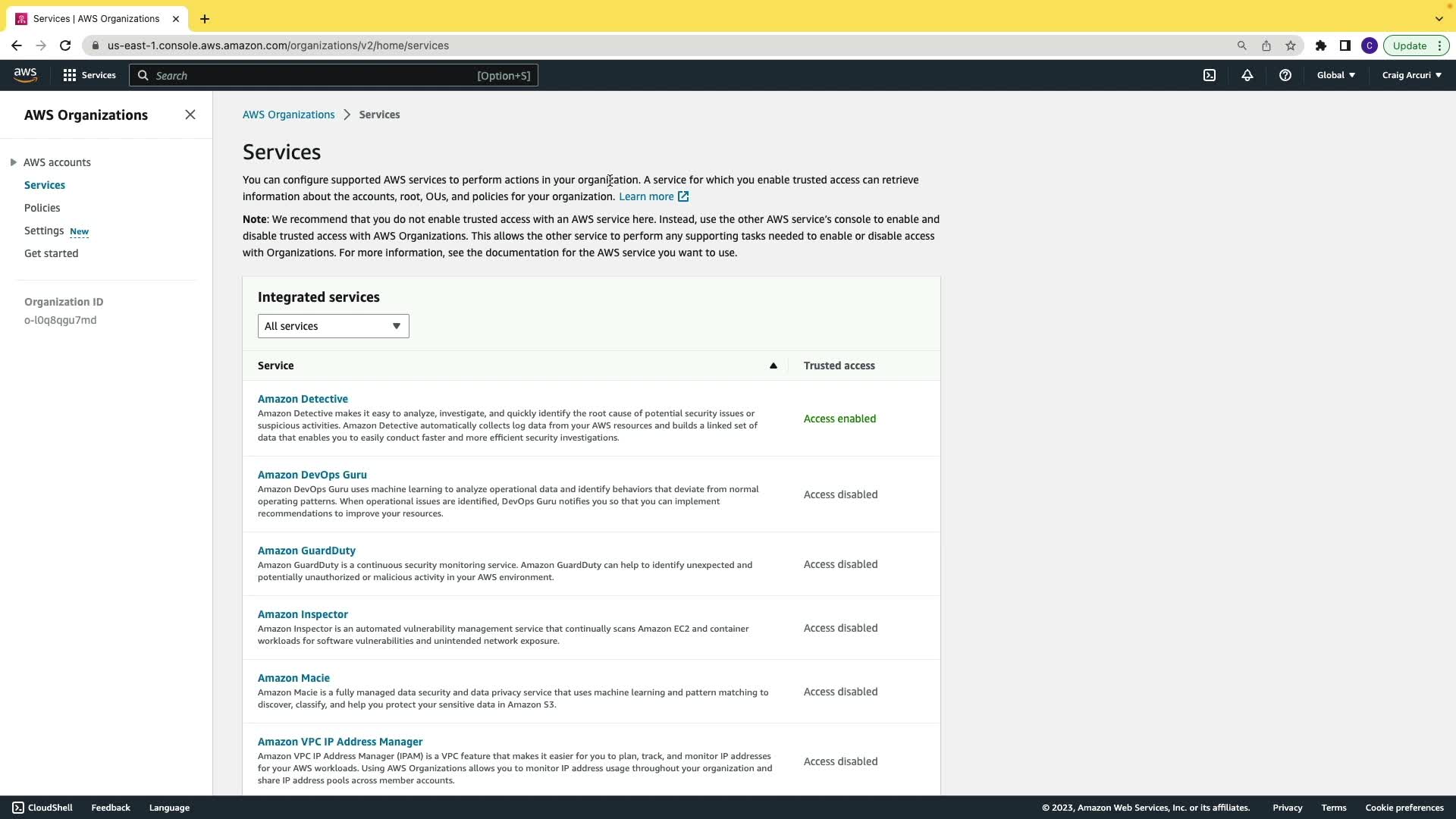The width and height of the screenshot is (1456, 819).
Task: Bookmark this page with star icon
Action: 1291,45
